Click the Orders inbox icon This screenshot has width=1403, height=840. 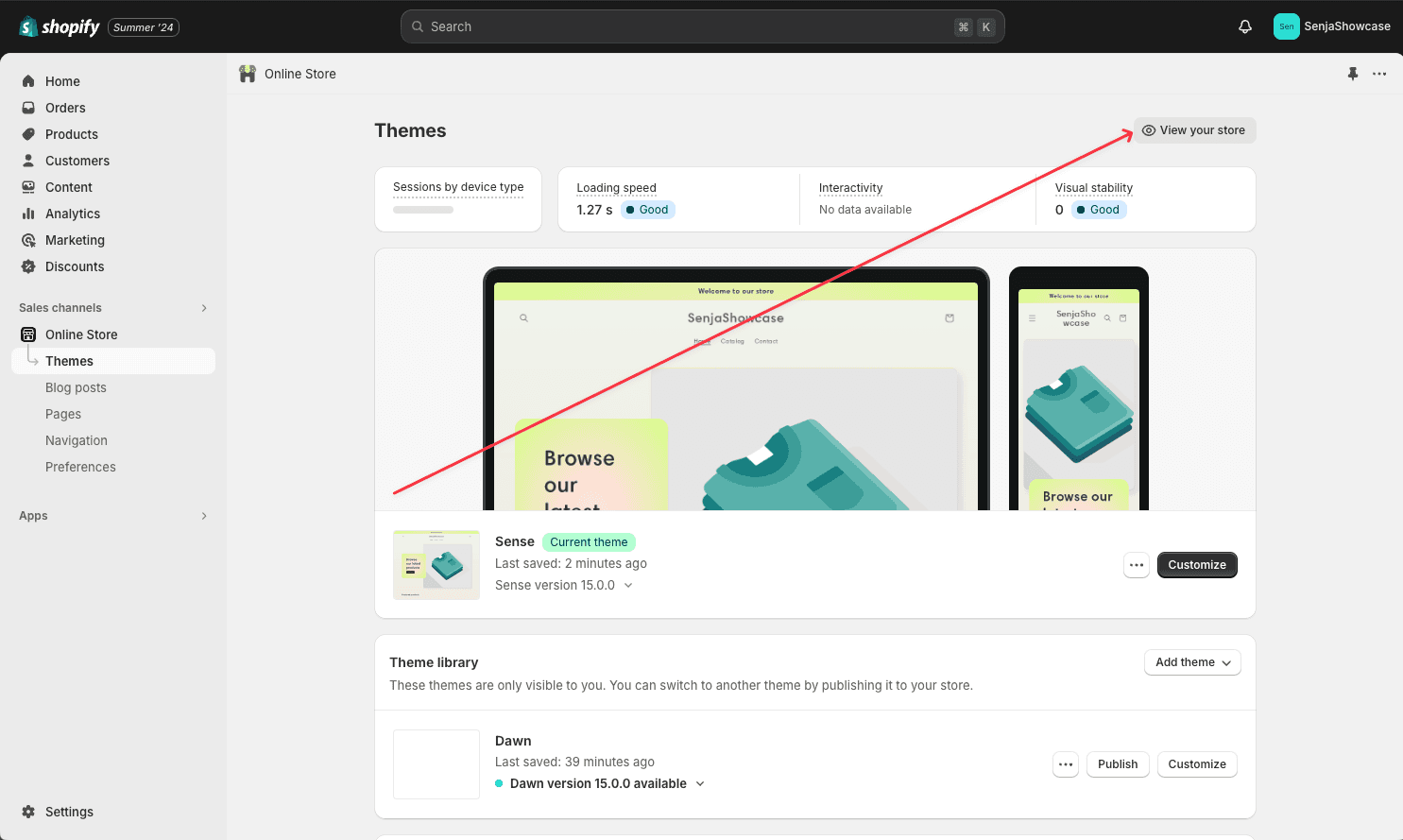(28, 108)
